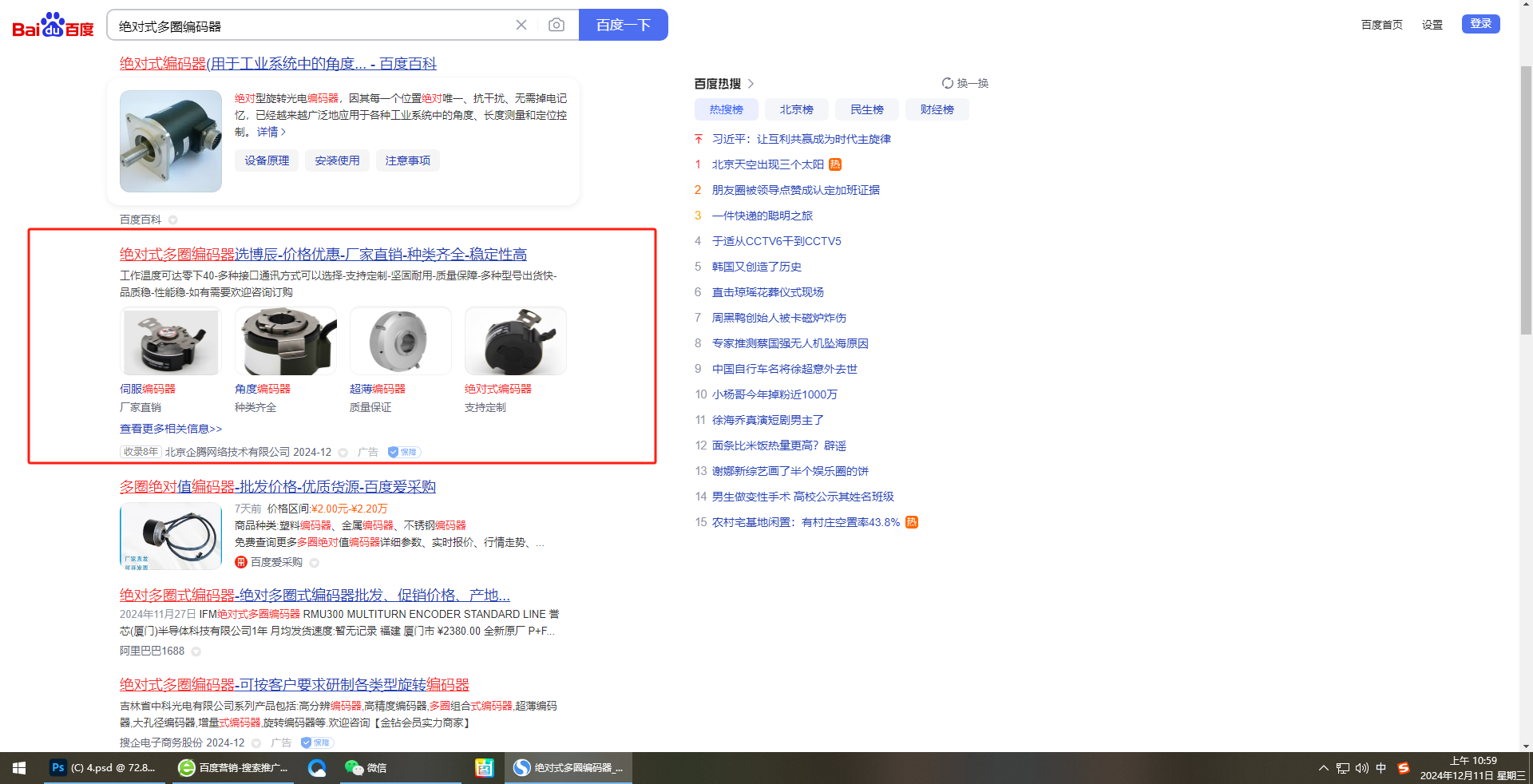The height and width of the screenshot is (784, 1533).
Task: Open the Windows Start menu
Action: [x=19, y=768]
